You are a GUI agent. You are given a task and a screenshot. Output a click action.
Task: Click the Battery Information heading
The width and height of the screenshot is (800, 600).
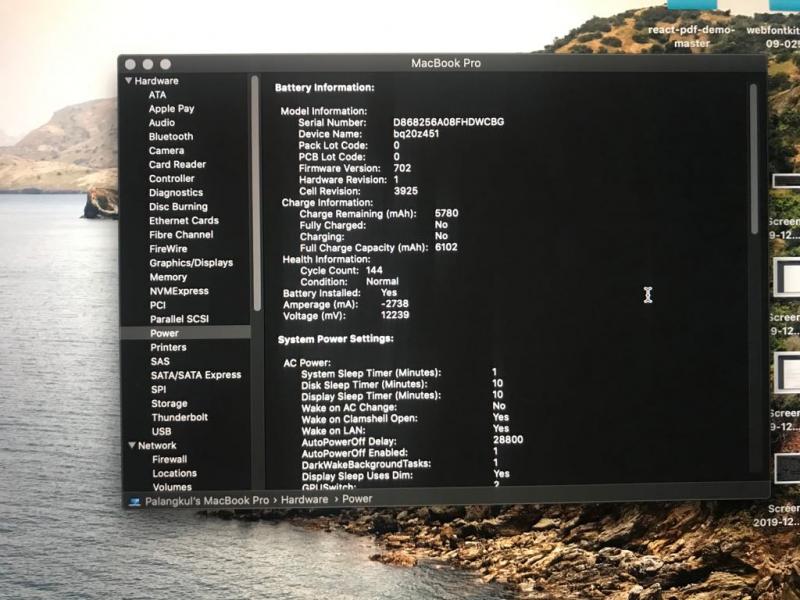click(x=324, y=88)
